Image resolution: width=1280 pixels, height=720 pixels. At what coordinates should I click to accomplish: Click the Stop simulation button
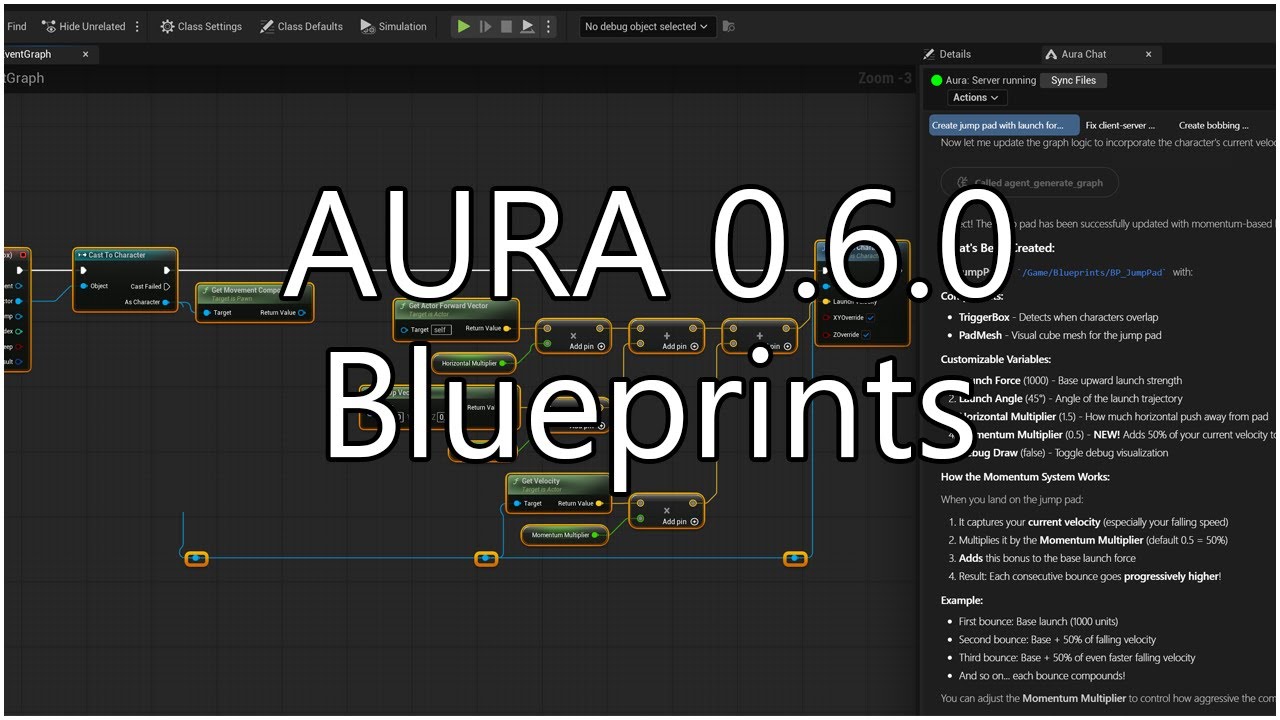pos(506,27)
